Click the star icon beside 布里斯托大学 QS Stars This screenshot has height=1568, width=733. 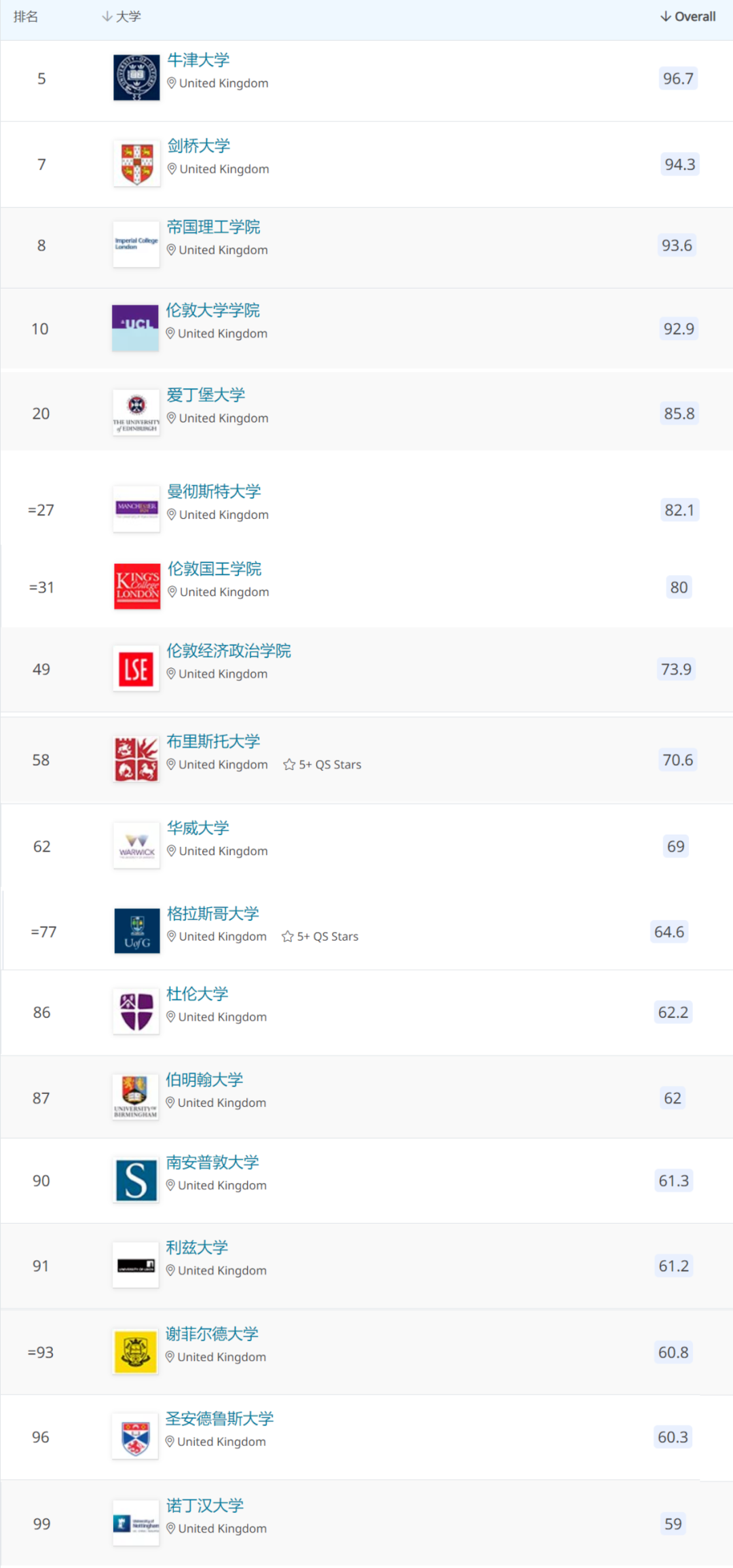pos(289,765)
